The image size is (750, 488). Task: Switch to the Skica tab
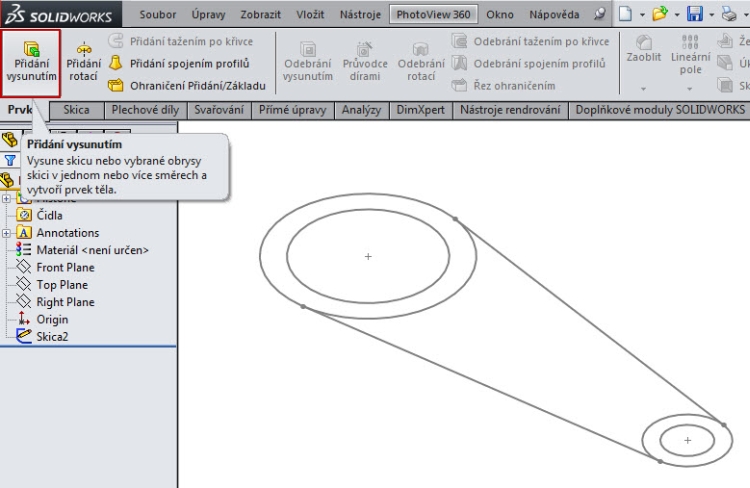[77, 110]
